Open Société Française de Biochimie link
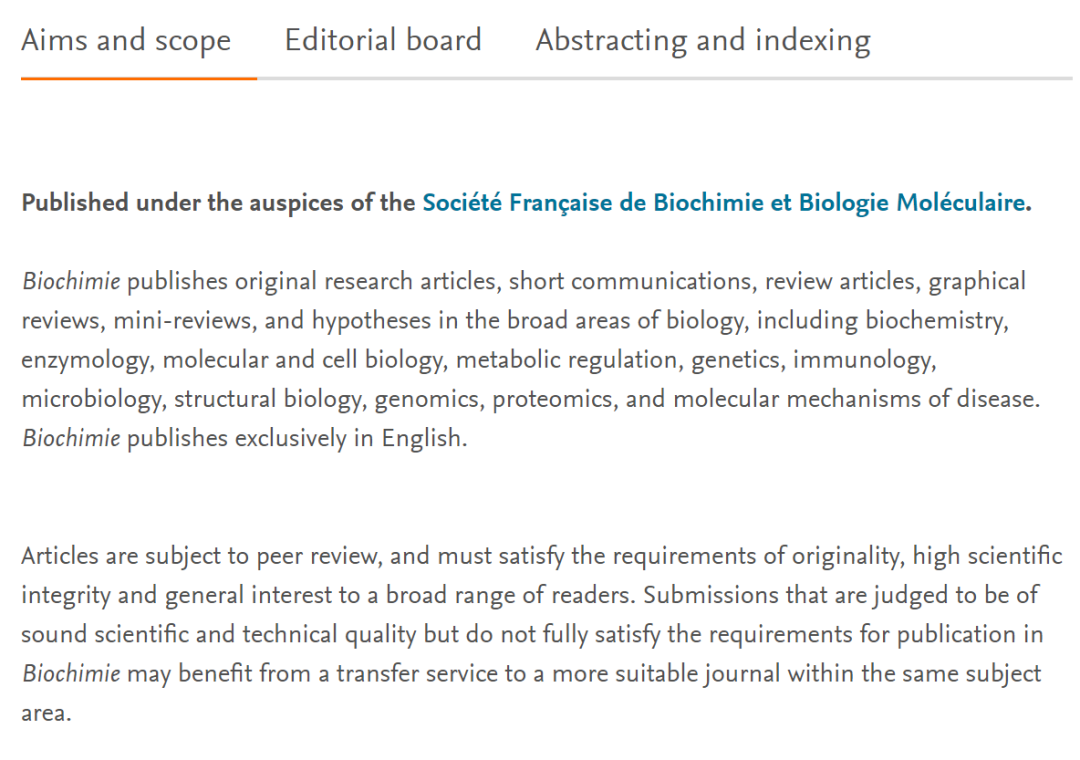Viewport: 1080px width, 760px height. pos(723,203)
